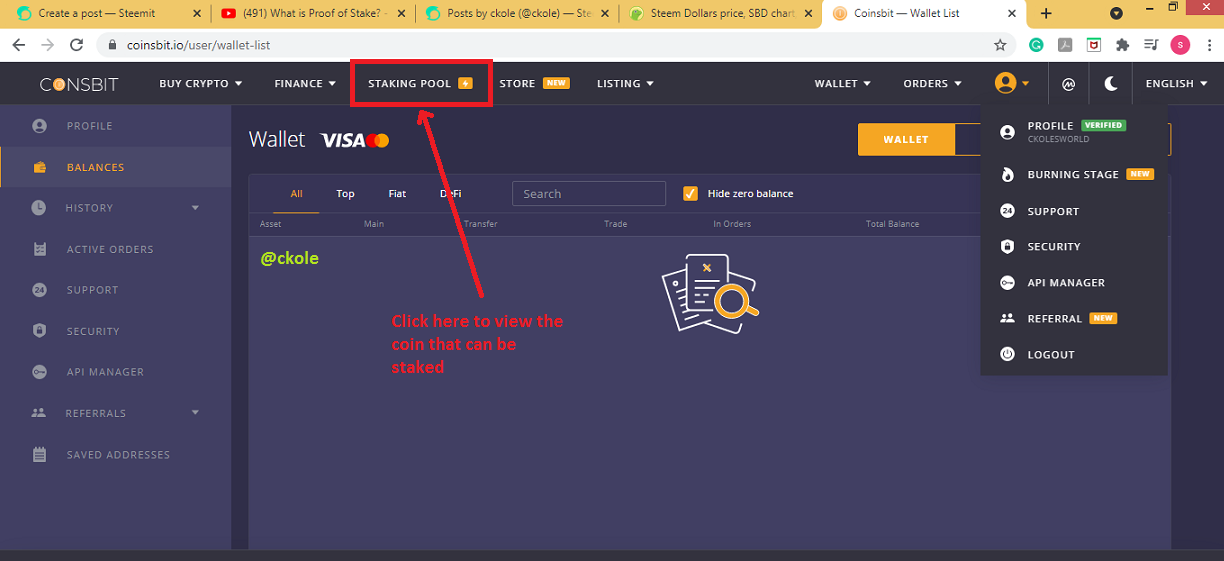
Task: Click the Saved Addresses icon in sidebar
Action: coord(40,455)
